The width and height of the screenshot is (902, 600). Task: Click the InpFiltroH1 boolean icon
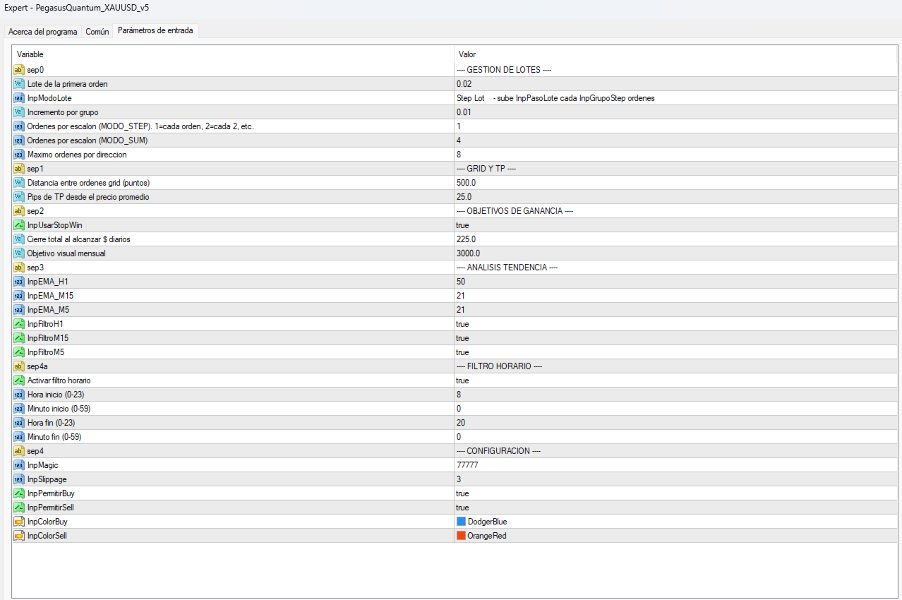19,323
